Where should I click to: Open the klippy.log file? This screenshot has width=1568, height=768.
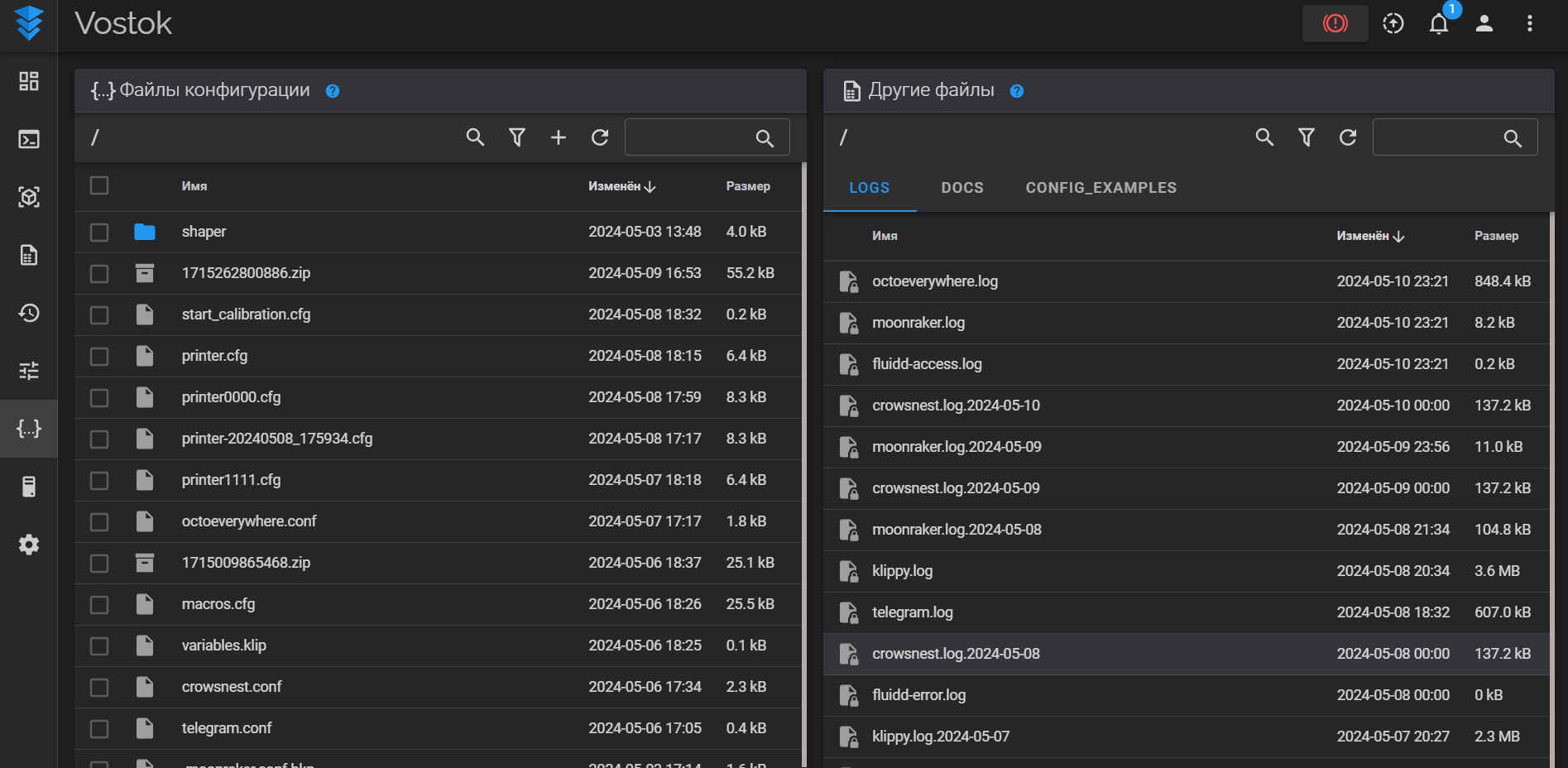(902, 571)
